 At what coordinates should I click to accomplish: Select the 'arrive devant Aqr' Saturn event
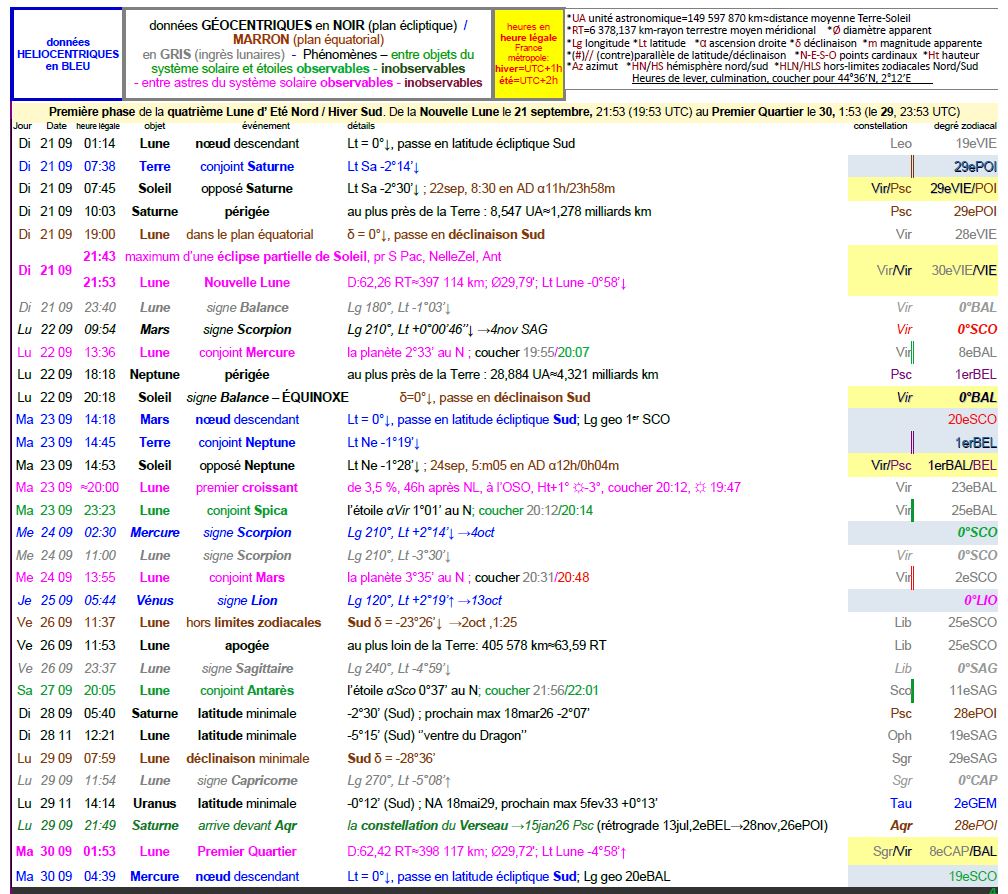click(245, 825)
